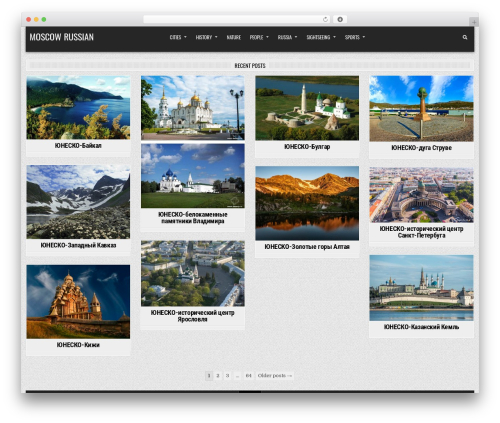Open the Yaroslavl aerial city thumbnail
The width and height of the screenshot is (500, 423).
pos(193,274)
